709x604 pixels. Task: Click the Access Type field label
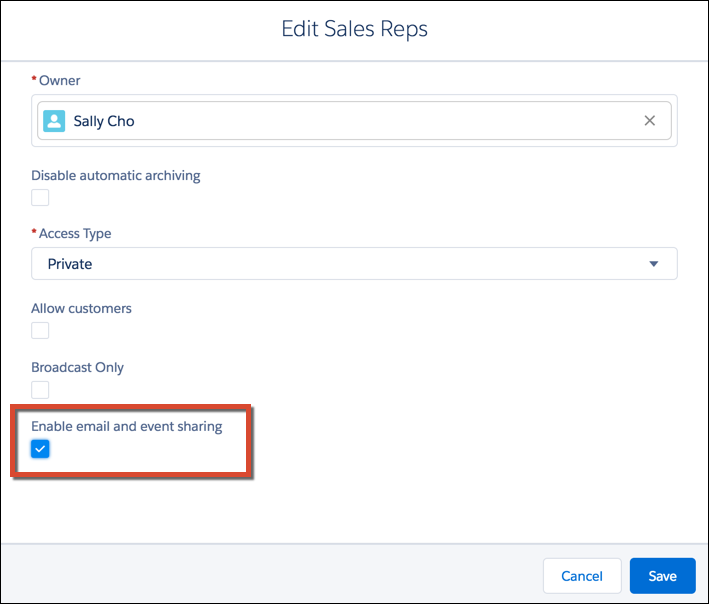pyautogui.click(x=75, y=233)
